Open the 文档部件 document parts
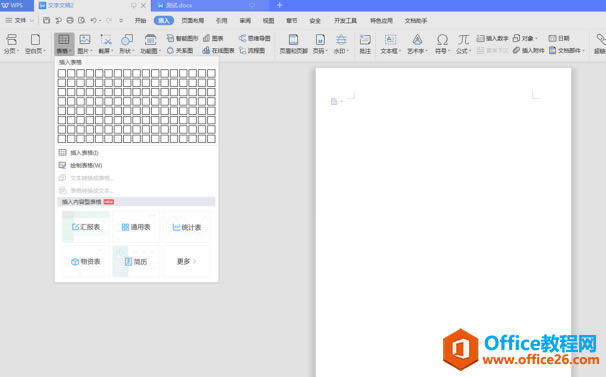 point(566,51)
